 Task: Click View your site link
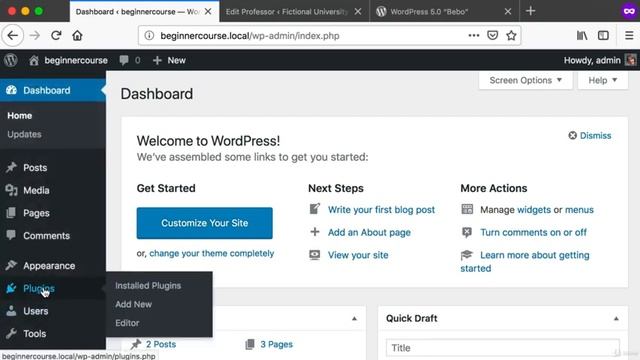click(358, 255)
